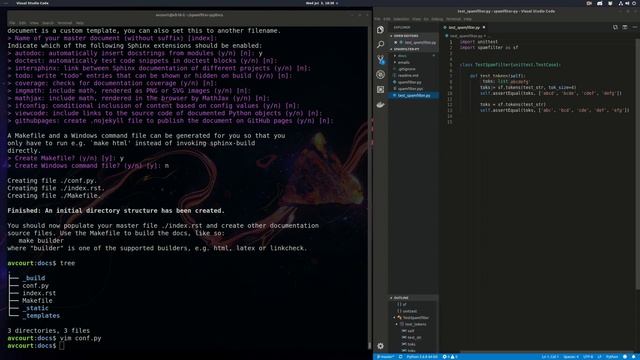
Task: Select test_spamfilter.py in Explorer file tree
Action: click(x=413, y=96)
